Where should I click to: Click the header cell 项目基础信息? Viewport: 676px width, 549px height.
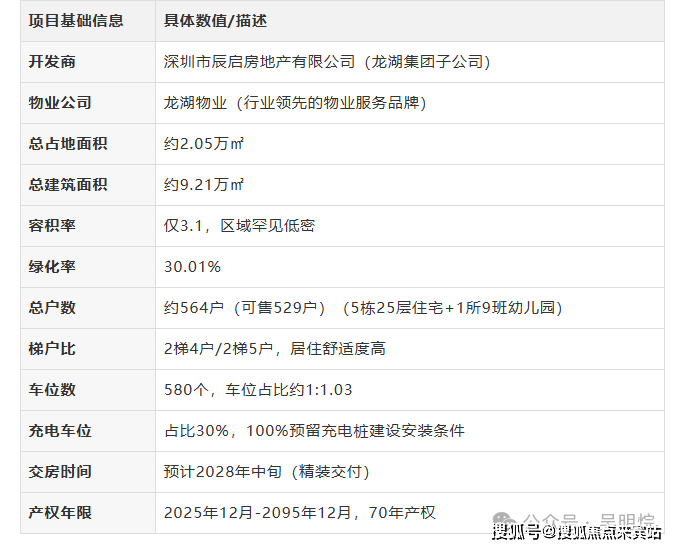(x=76, y=21)
